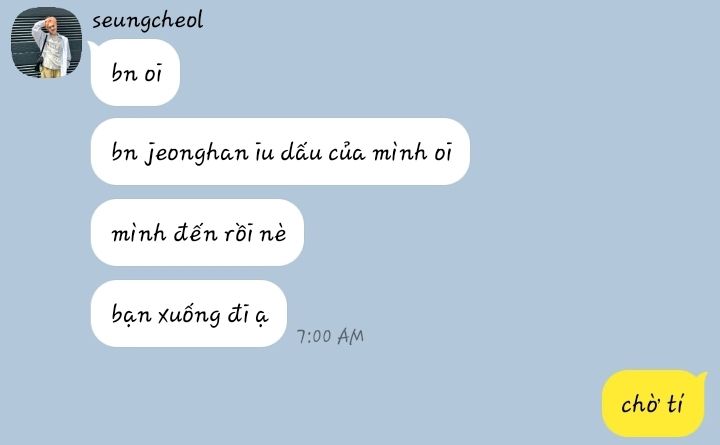Click the word "jeonghan" in the message
Image resolution: width=720 pixels, height=445 pixels.
[197, 153]
